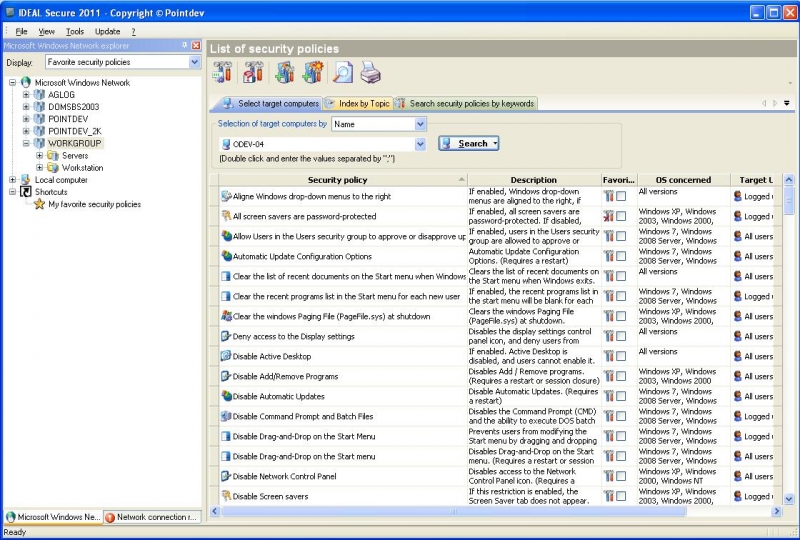Click the Local computer icon in tree

coord(26,180)
